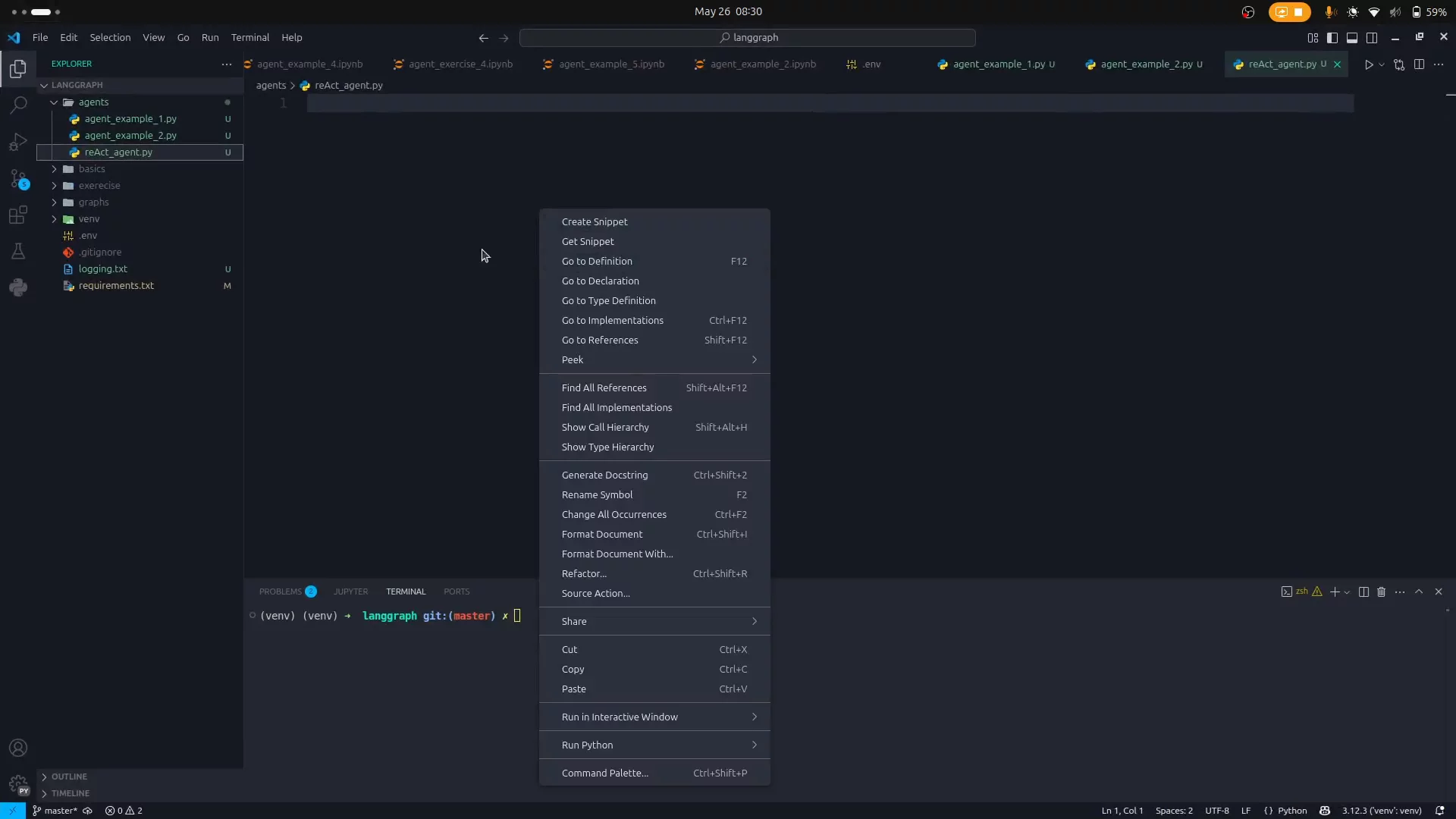The width and height of the screenshot is (1456, 819).
Task: Open dropdown next to Run Python File
Action: [1382, 64]
